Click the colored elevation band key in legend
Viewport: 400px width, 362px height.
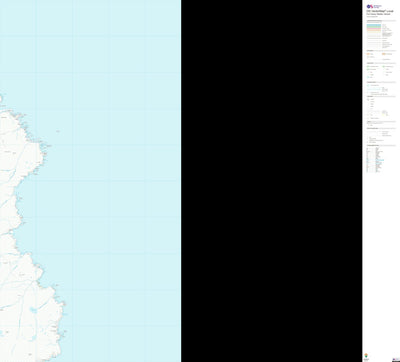(374, 28)
